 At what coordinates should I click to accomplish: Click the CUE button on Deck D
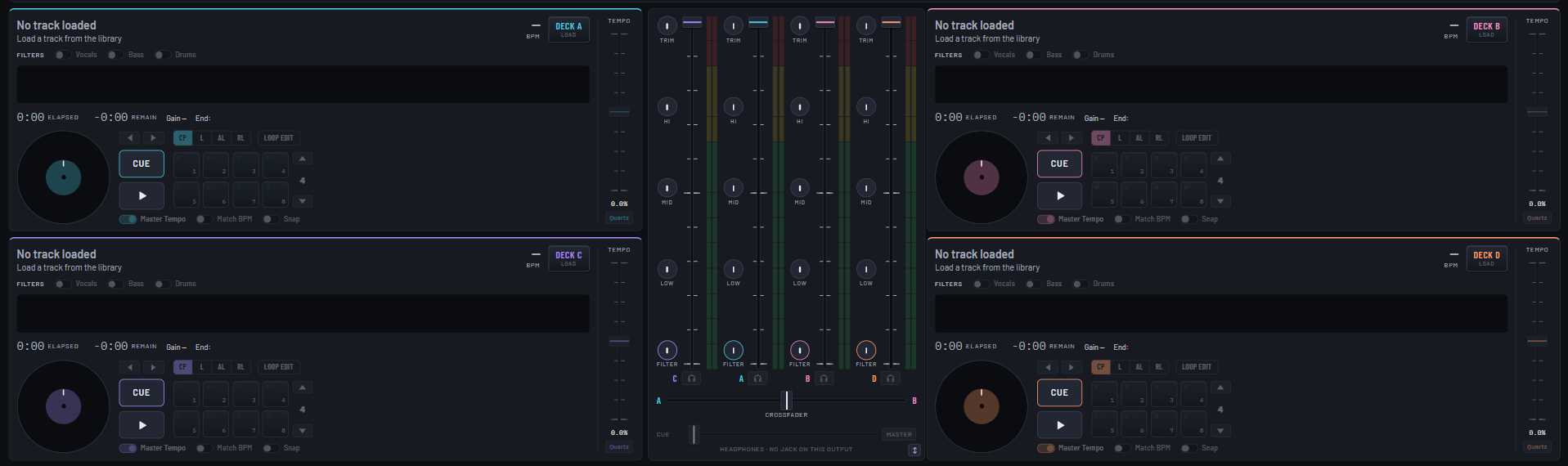[1059, 392]
